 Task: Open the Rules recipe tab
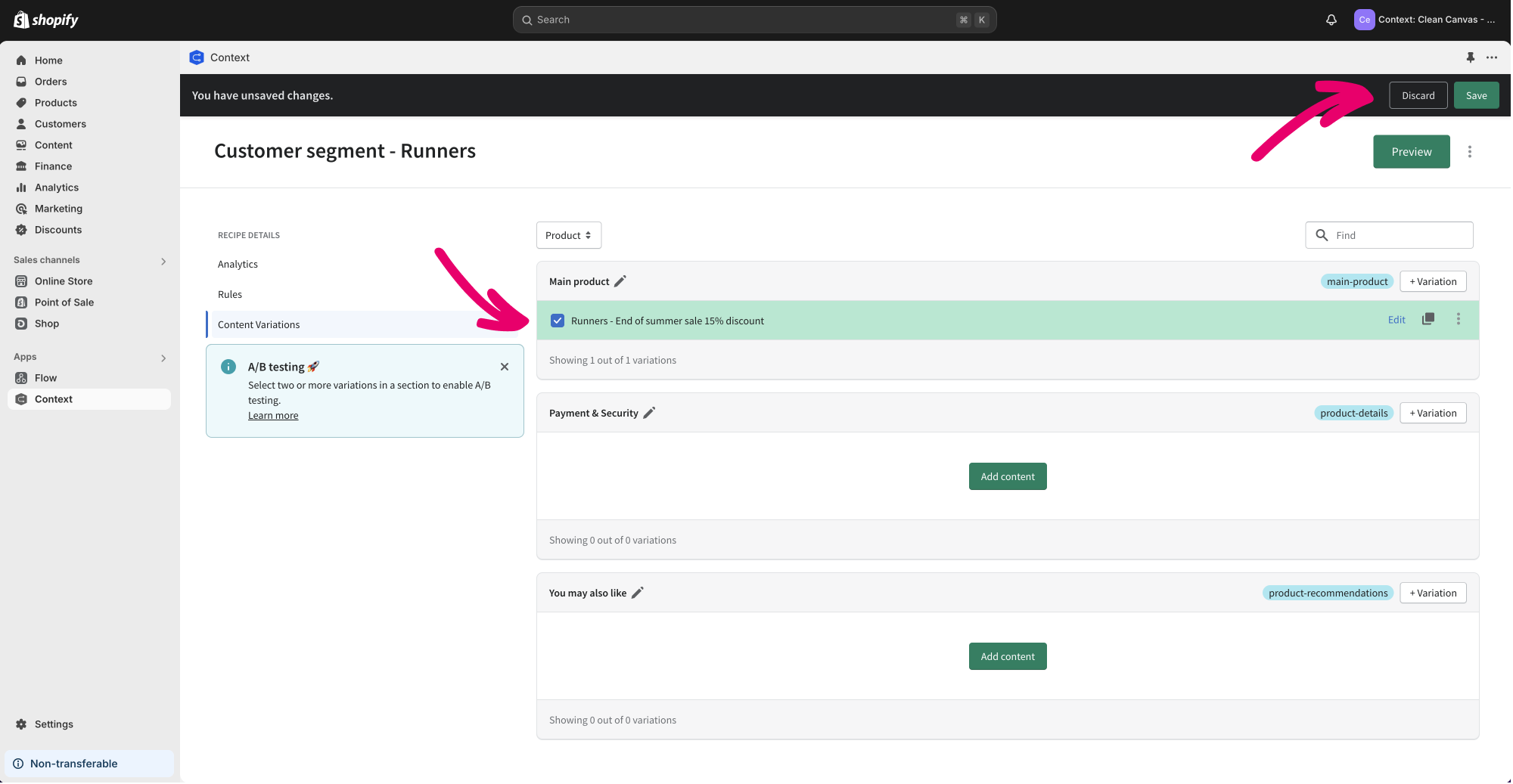[x=230, y=294]
